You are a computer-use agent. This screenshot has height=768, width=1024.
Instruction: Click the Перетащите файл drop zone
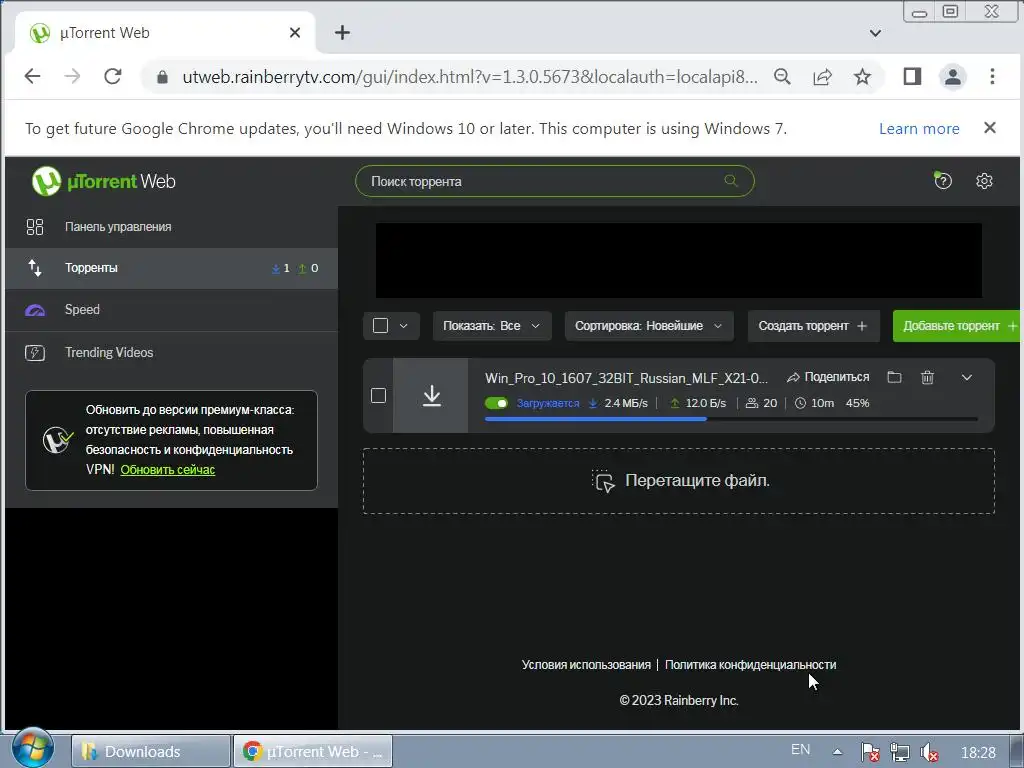(679, 481)
